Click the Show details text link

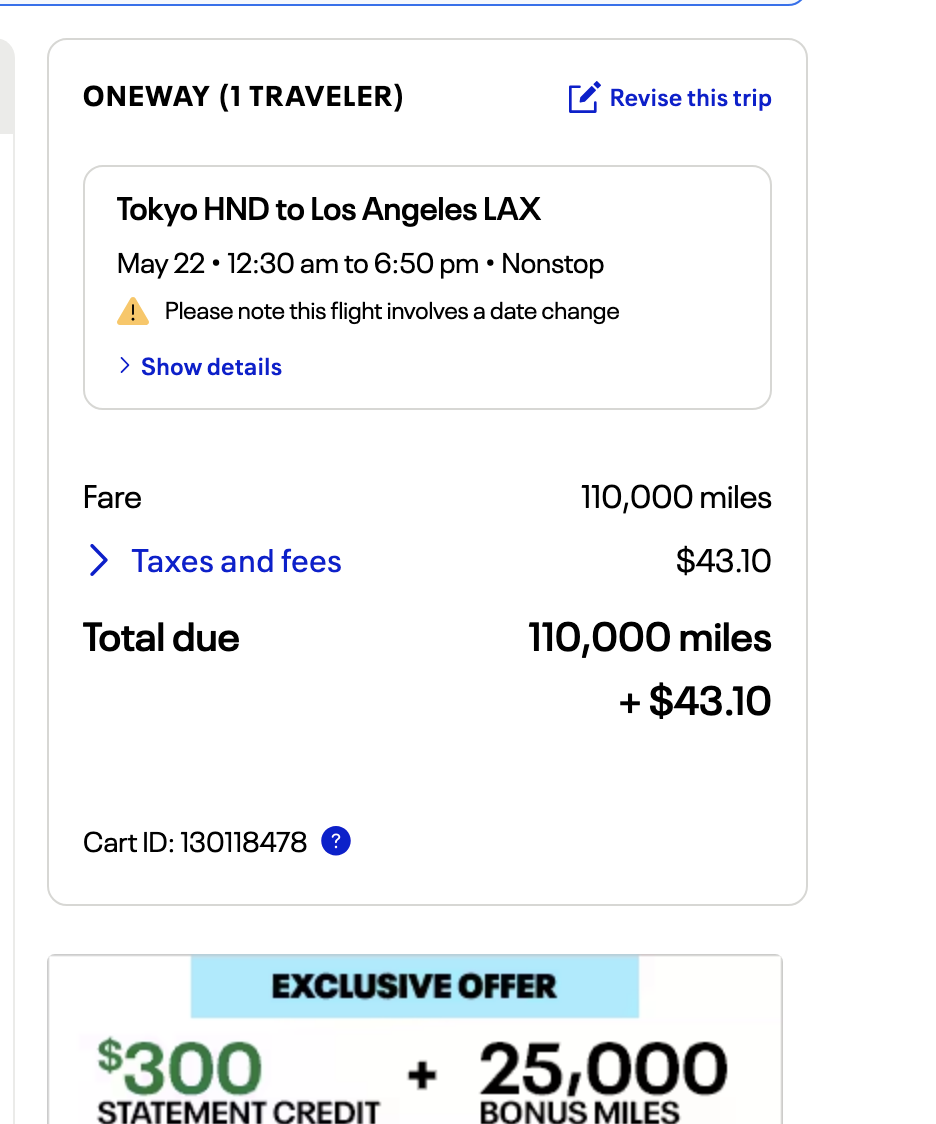click(x=211, y=367)
